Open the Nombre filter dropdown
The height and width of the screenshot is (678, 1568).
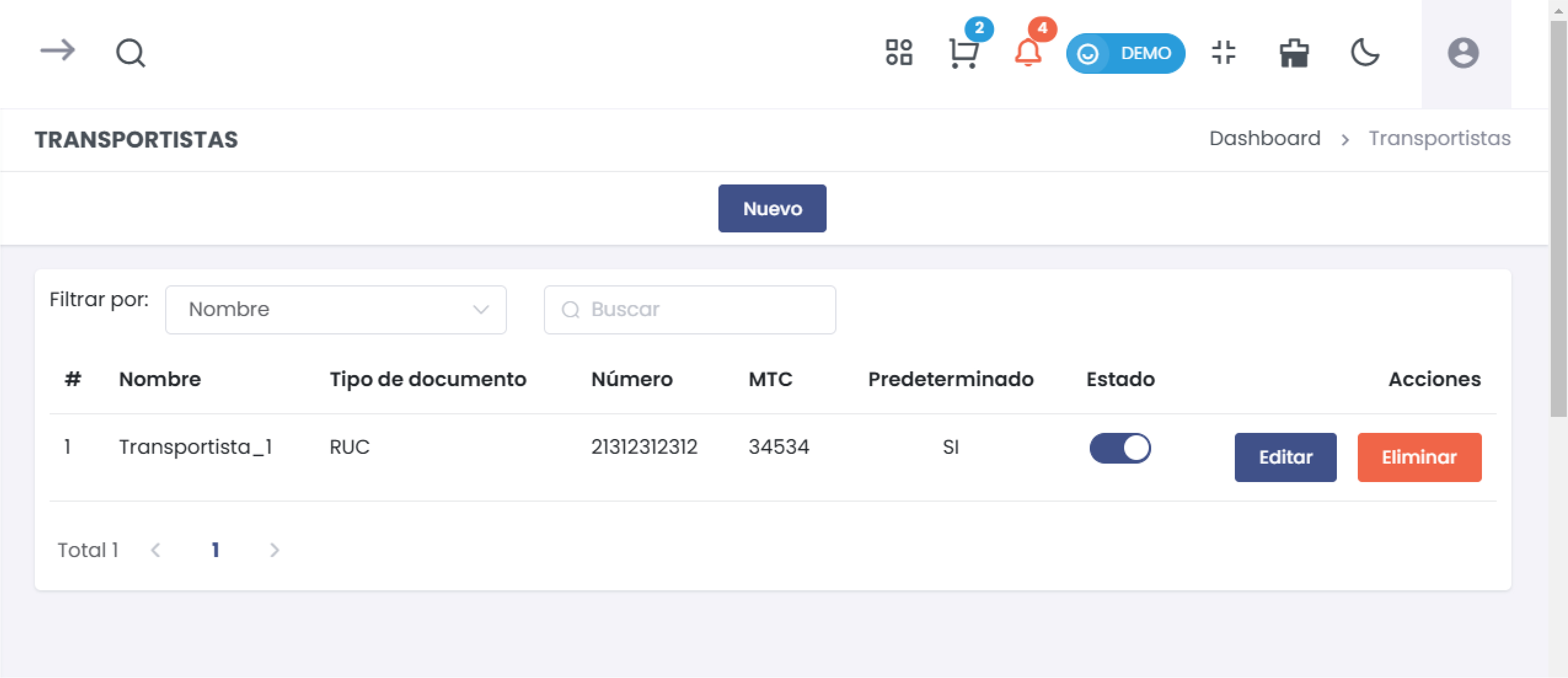pyautogui.click(x=335, y=309)
